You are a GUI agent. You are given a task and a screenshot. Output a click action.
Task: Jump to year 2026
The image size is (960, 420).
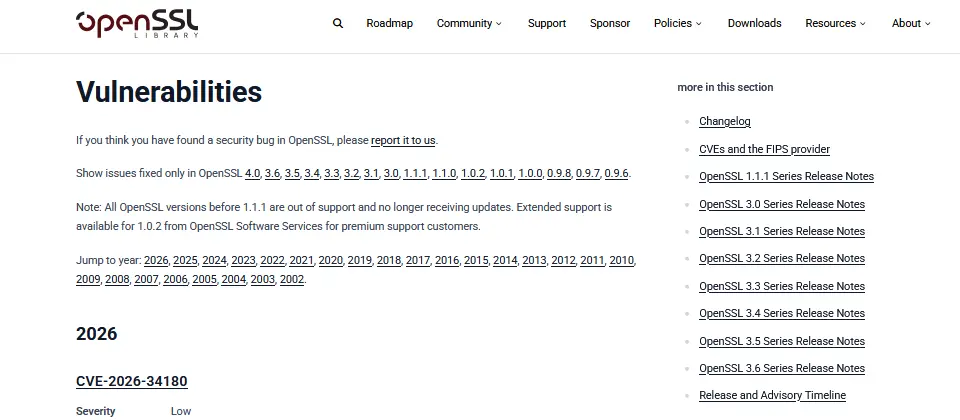(156, 261)
